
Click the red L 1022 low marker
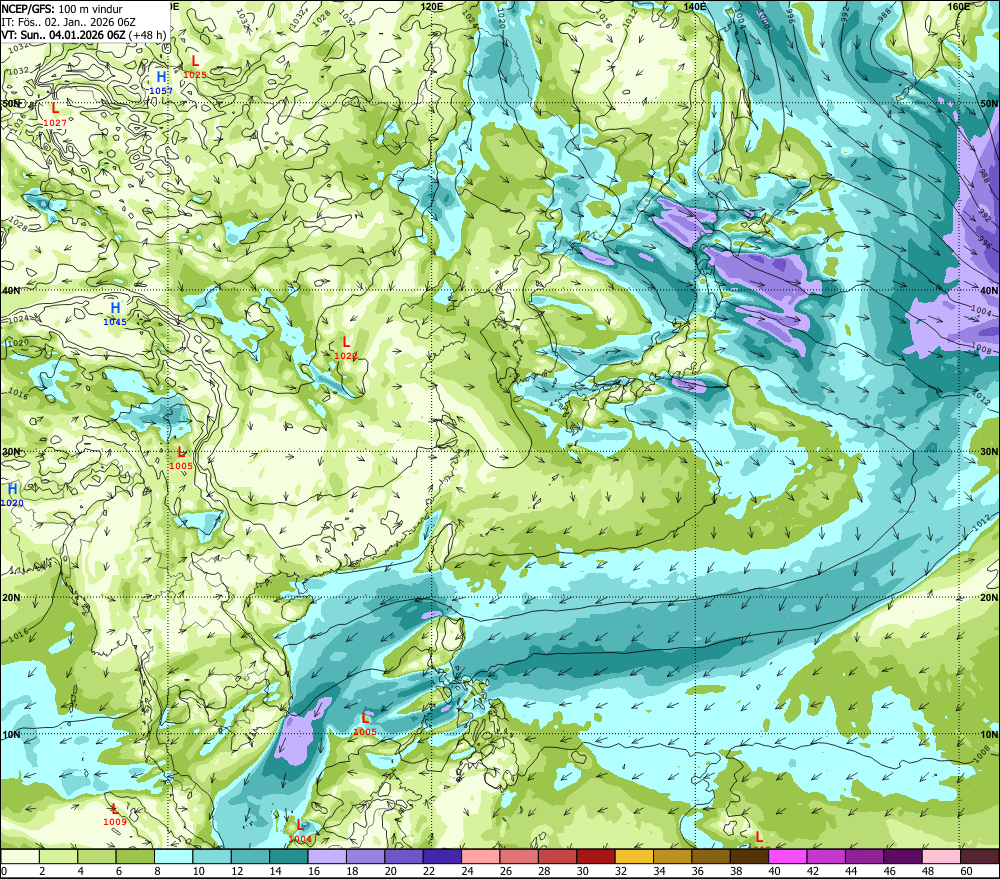(x=346, y=348)
